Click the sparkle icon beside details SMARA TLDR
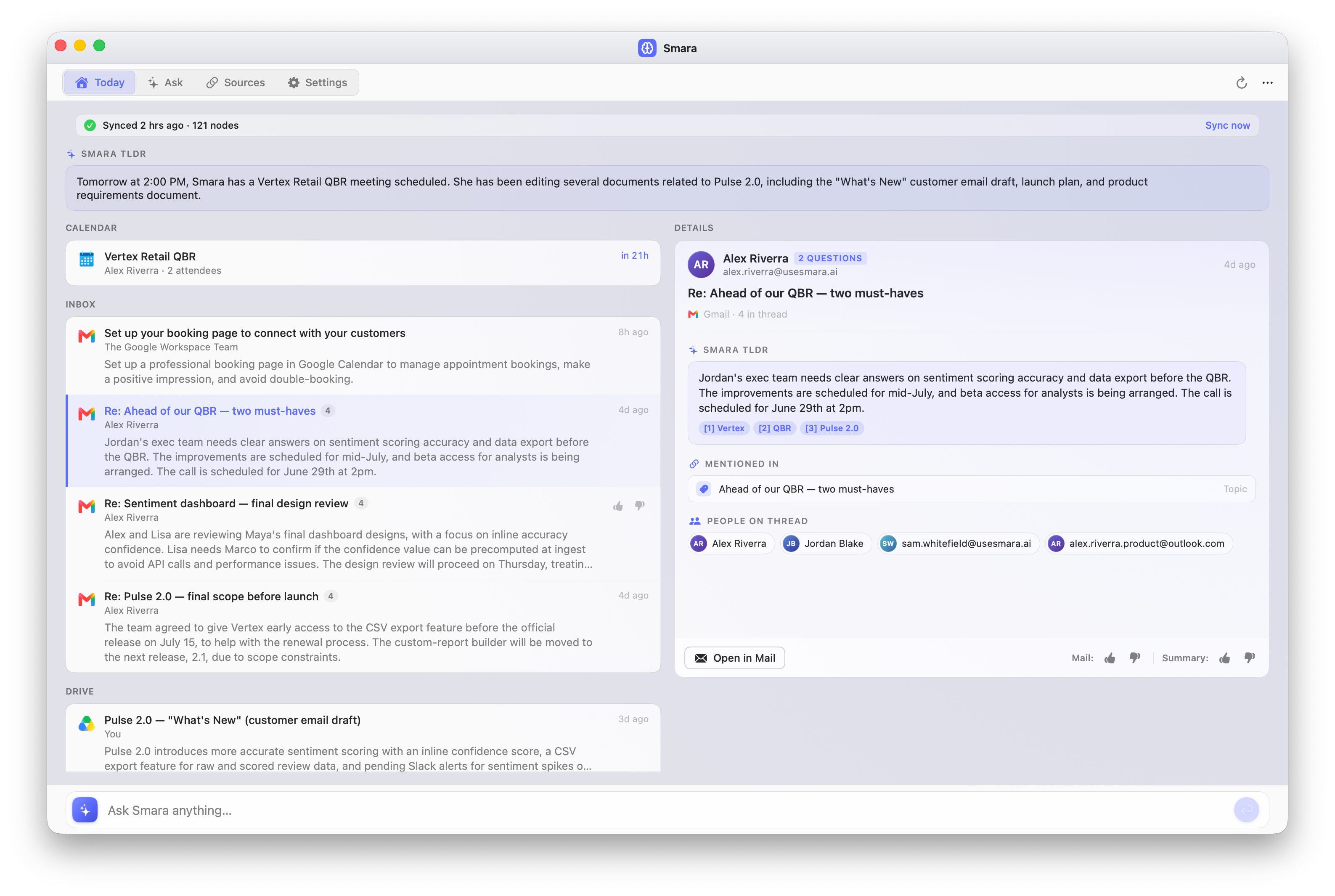The width and height of the screenshot is (1335, 896). pyautogui.click(x=693, y=350)
